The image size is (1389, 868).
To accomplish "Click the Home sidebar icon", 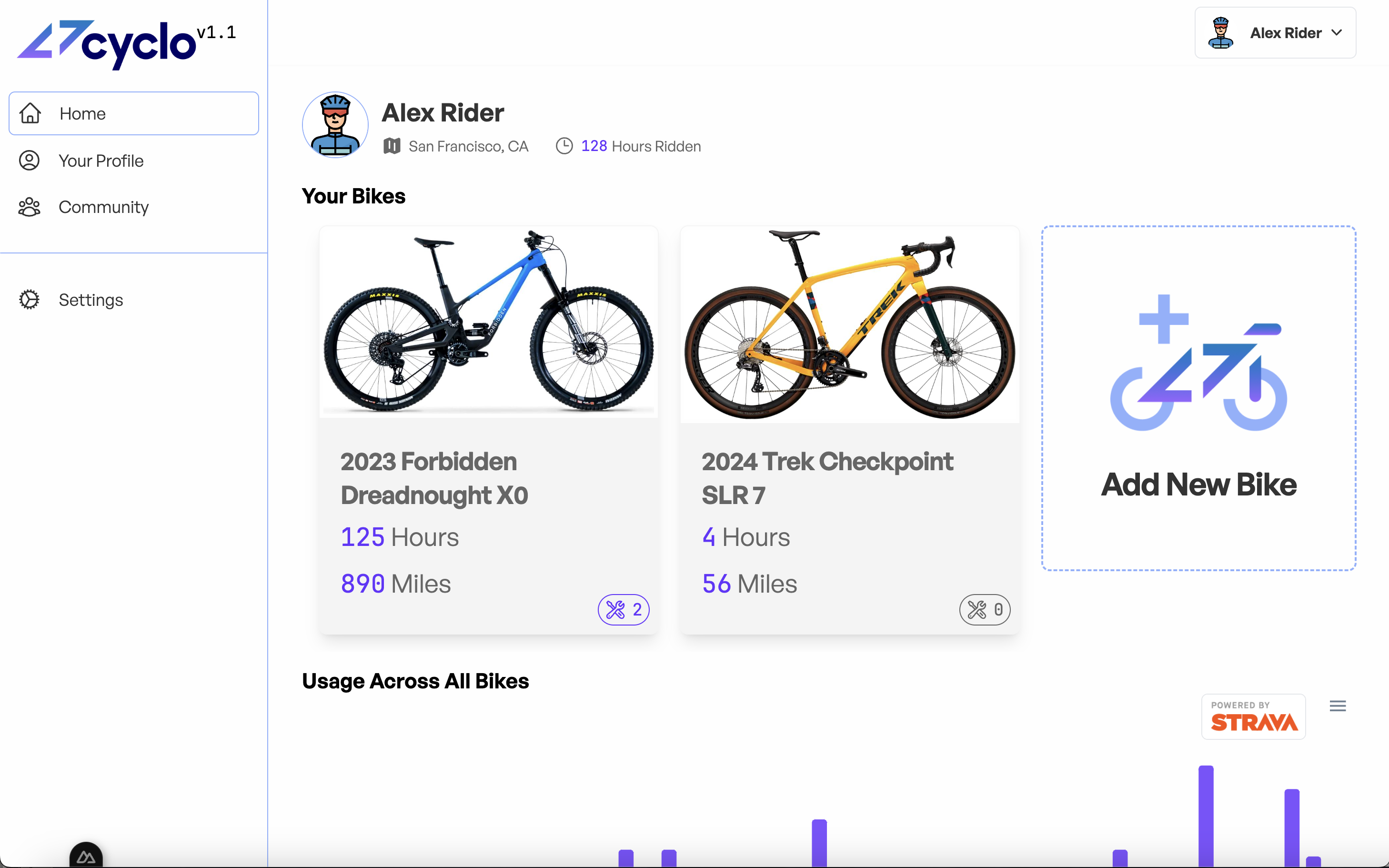I will click(30, 112).
